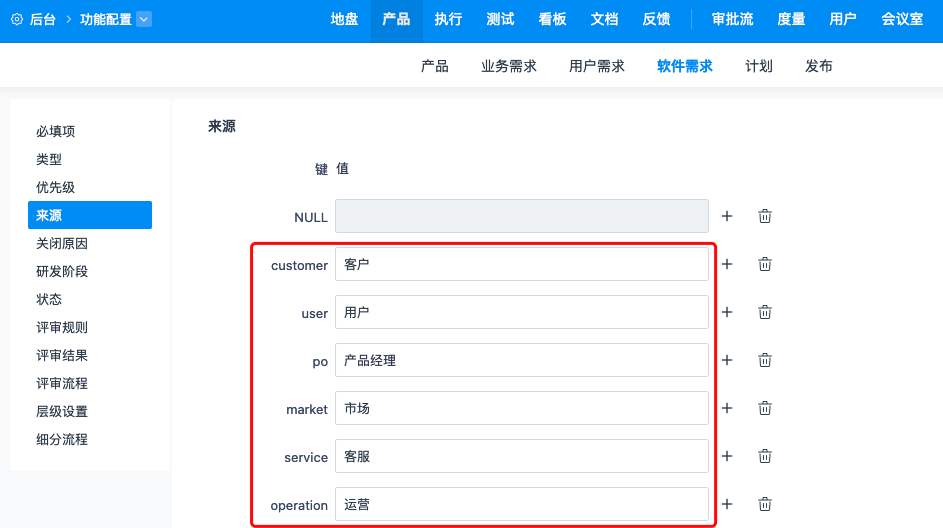Click the operation value field 运营
This screenshot has height=528, width=943.
pos(521,504)
